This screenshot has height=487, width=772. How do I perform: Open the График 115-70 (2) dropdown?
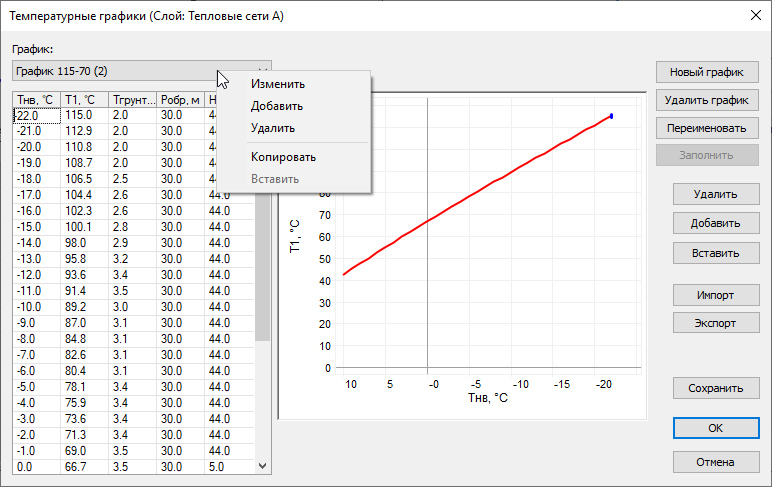coord(140,71)
